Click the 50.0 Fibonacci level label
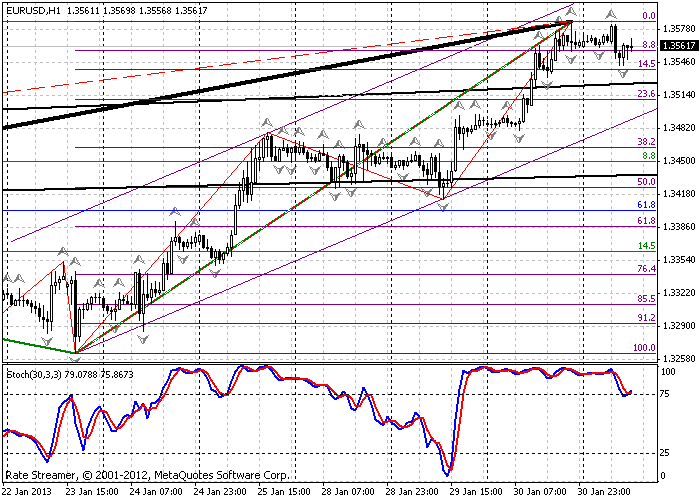 pyautogui.click(x=646, y=182)
